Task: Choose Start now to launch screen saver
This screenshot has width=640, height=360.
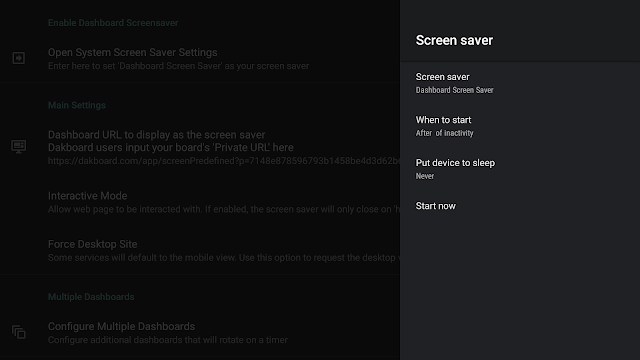Action: point(520,206)
